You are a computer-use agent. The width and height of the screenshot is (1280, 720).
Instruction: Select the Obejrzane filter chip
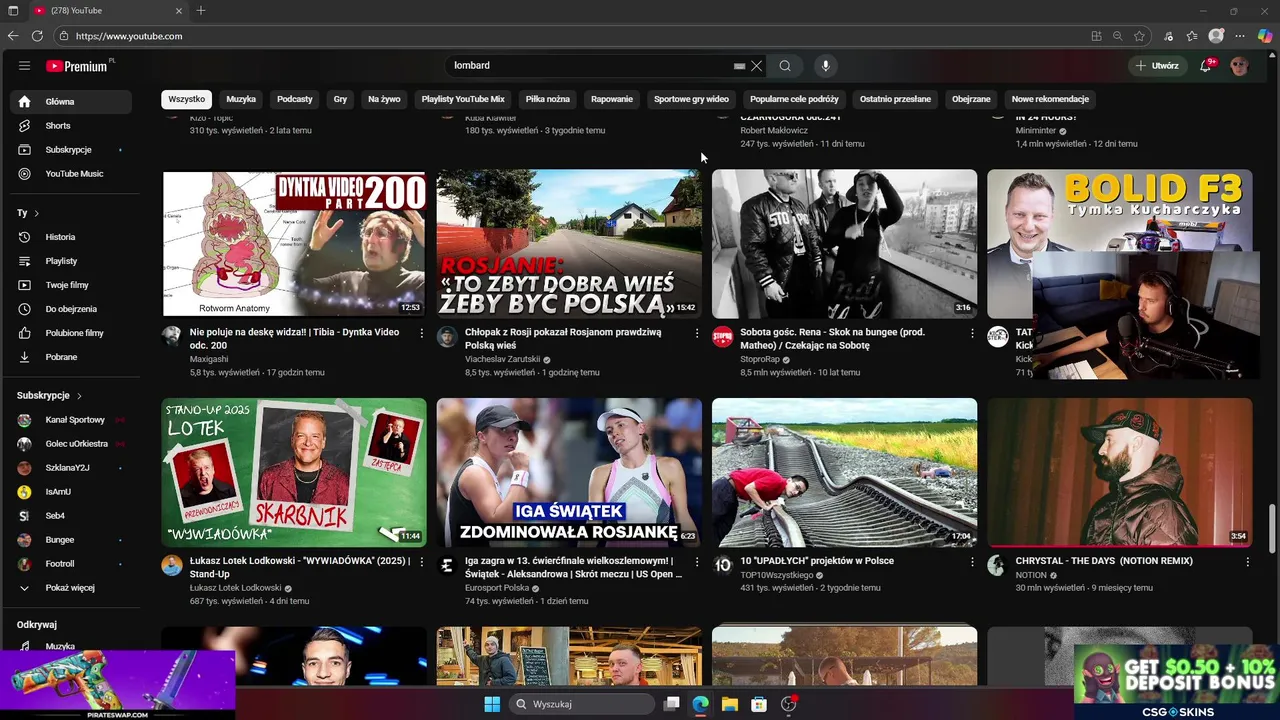971,99
